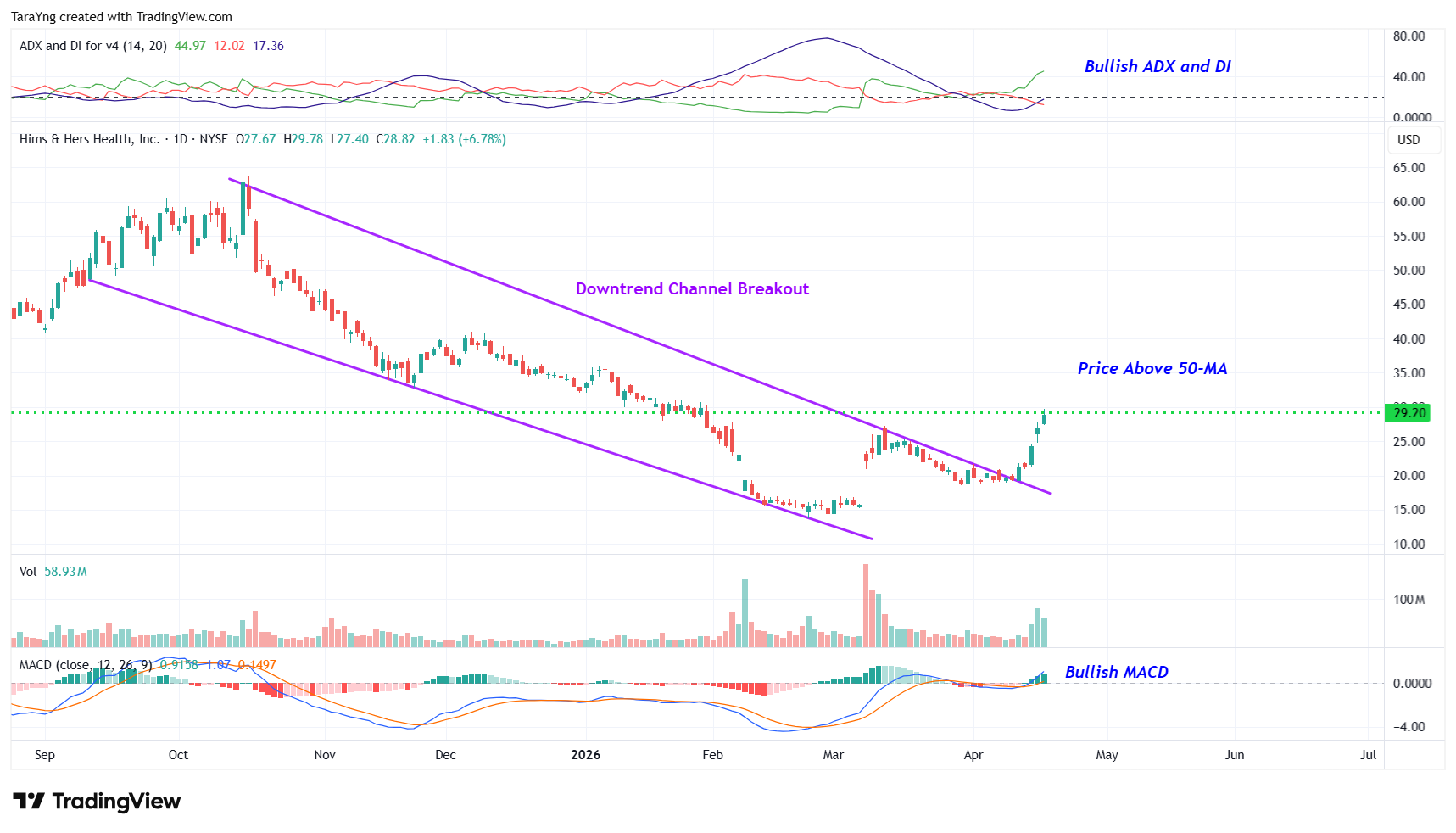Click the TradingView wordmark text

coord(116,802)
